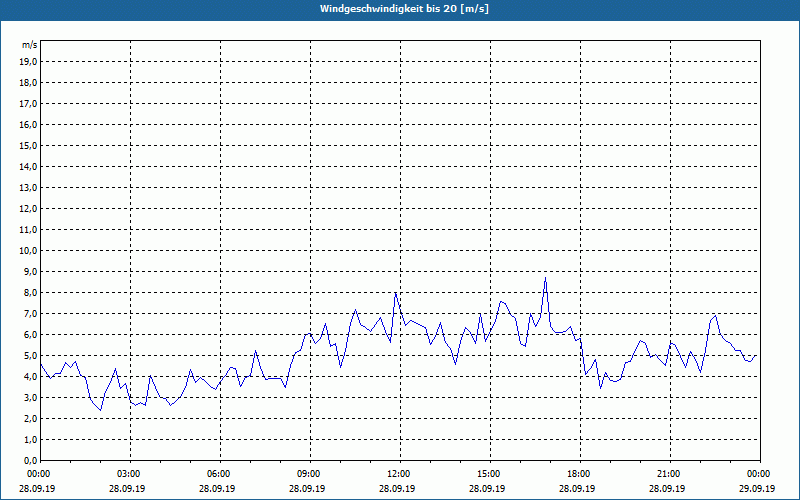Viewport: 800px width, 500px height.
Task: Click the '28.09.19' date under 18:00
Action: pyautogui.click(x=578, y=489)
